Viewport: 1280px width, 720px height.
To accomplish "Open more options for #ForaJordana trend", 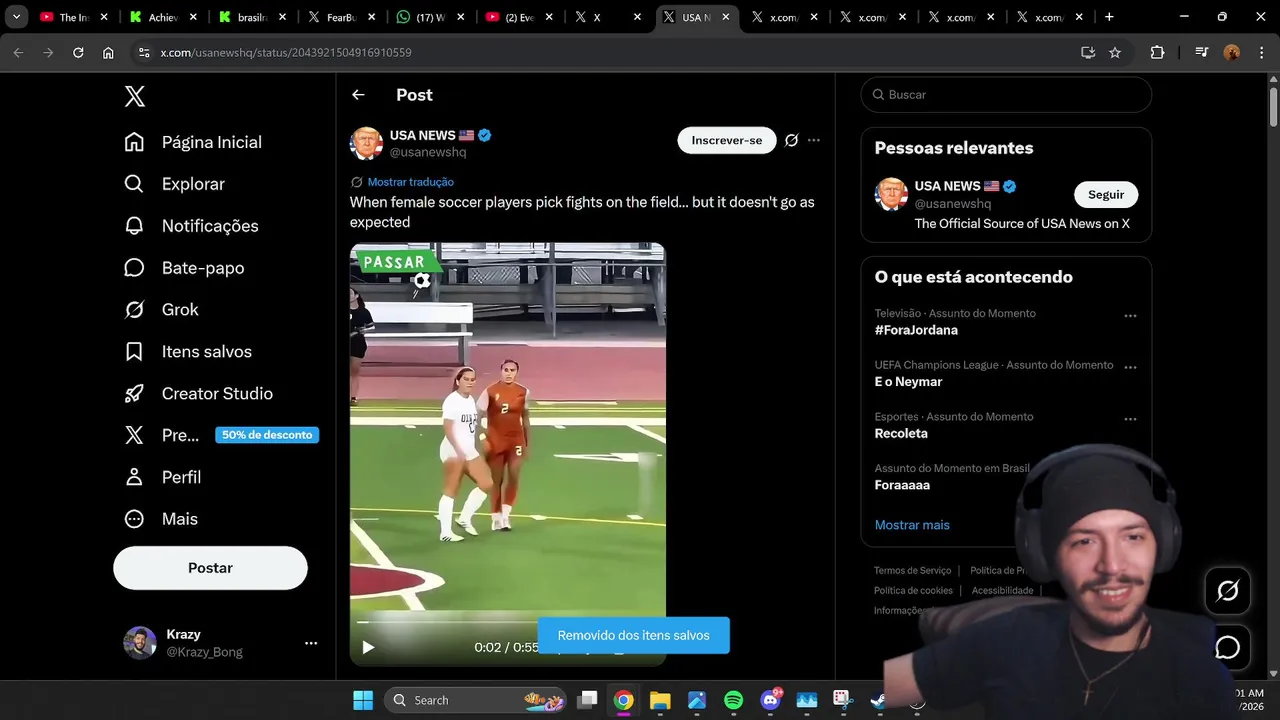I will [1130, 316].
